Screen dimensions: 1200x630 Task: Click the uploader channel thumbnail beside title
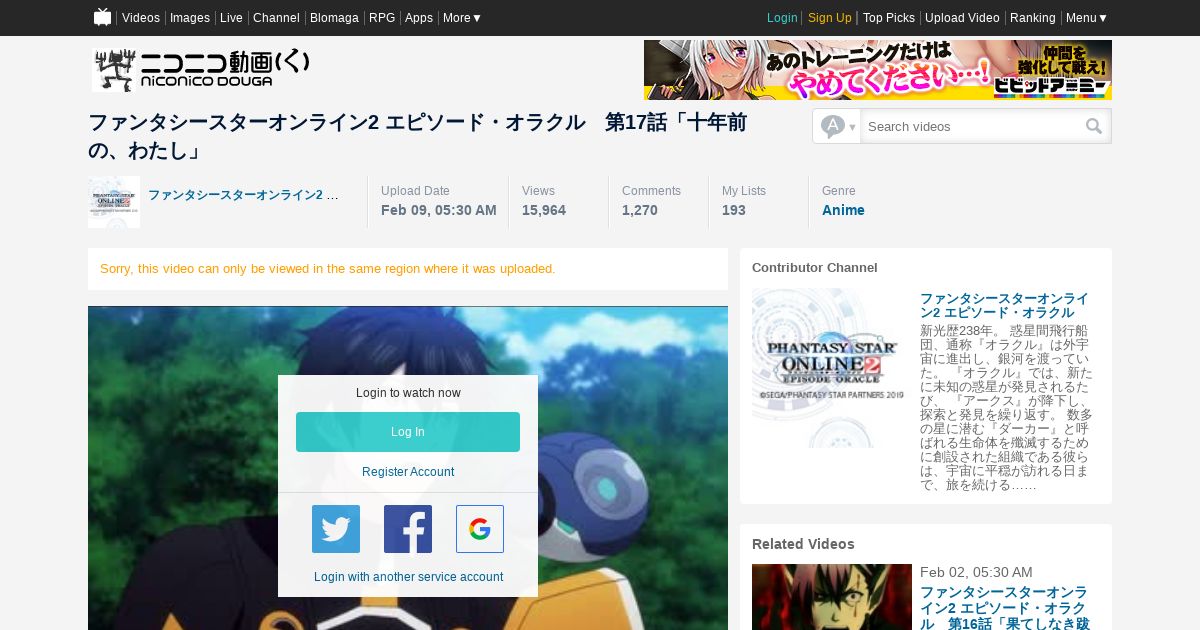[x=114, y=202]
